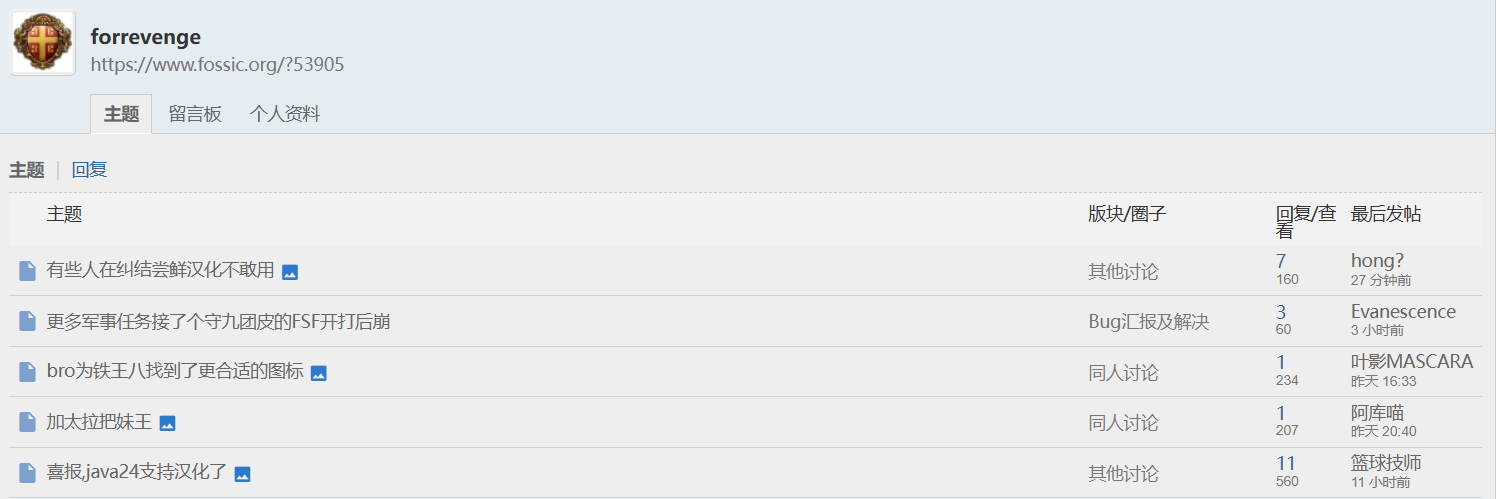
Task: Click the document icon beside 更多军事任务 thread
Action: pos(28,322)
